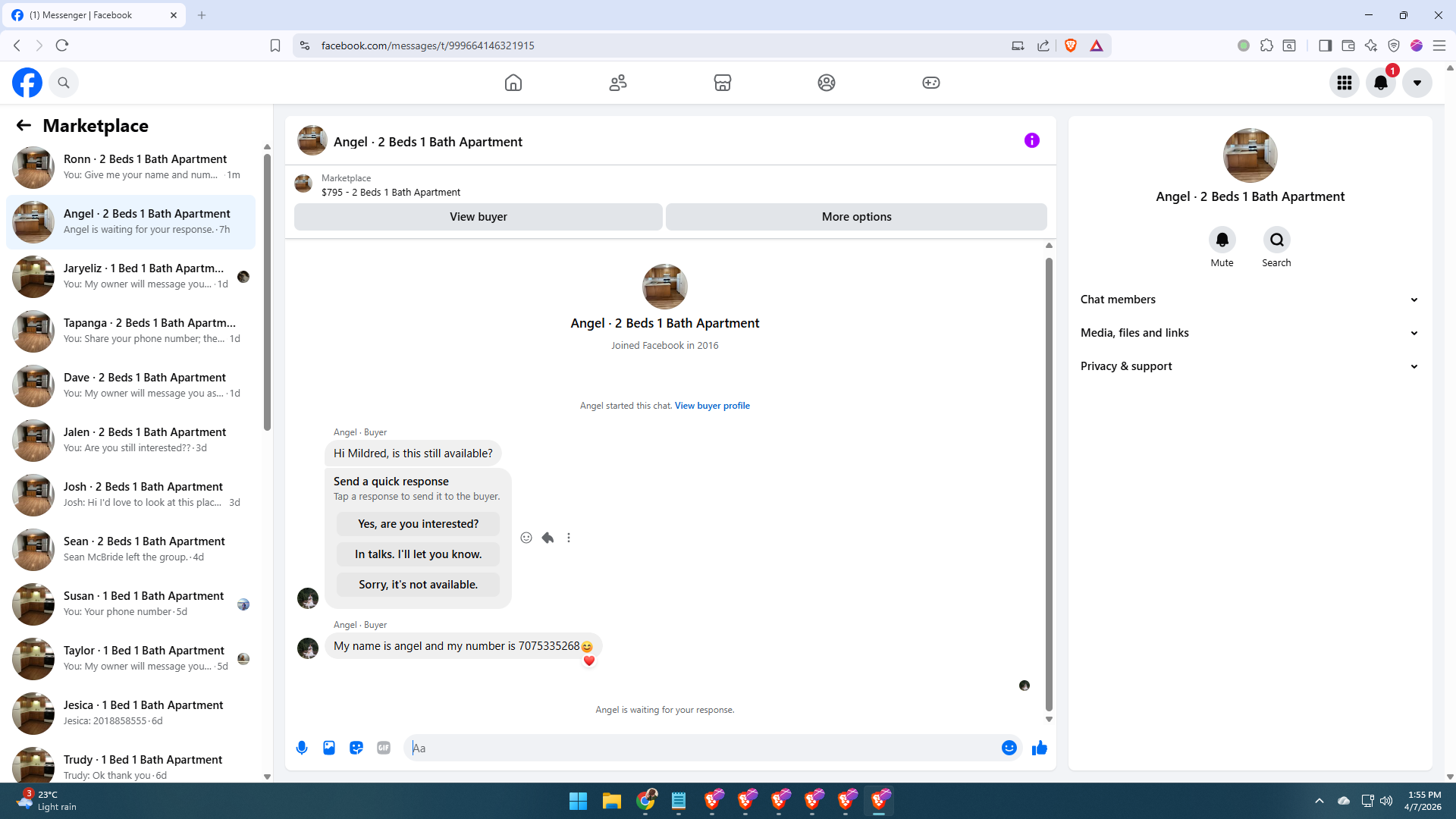This screenshot has height=819, width=1456.
Task: Open Dave 2 Beds 1 Bath chat
Action: [x=130, y=386]
